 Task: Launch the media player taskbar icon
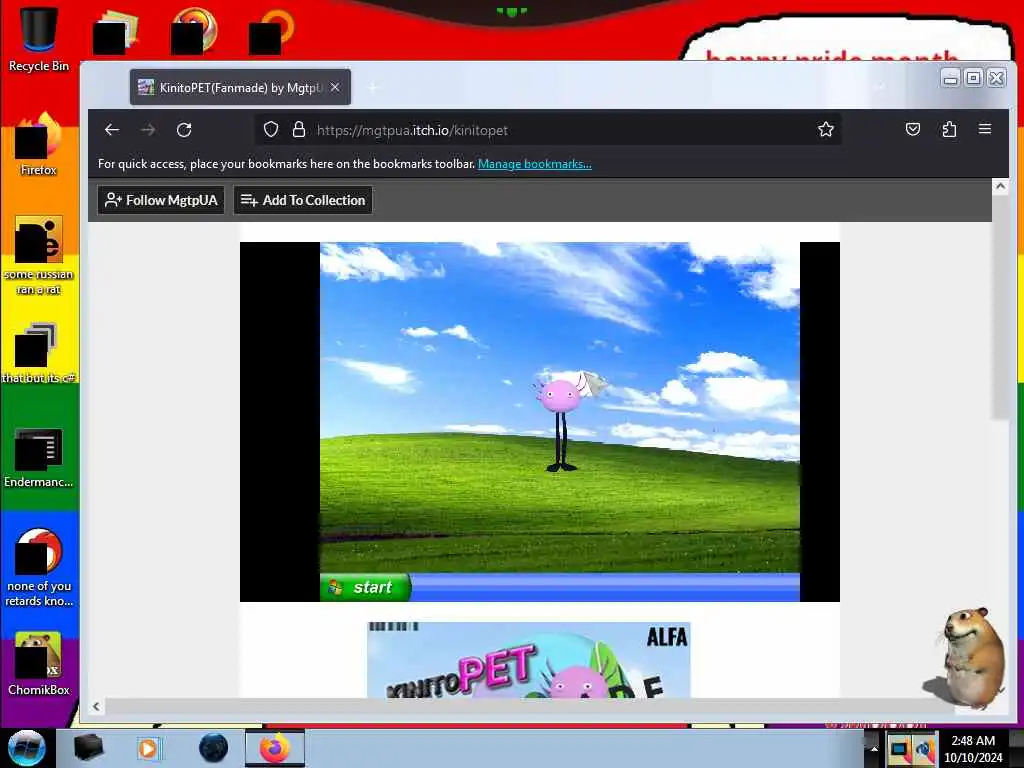tap(149, 748)
